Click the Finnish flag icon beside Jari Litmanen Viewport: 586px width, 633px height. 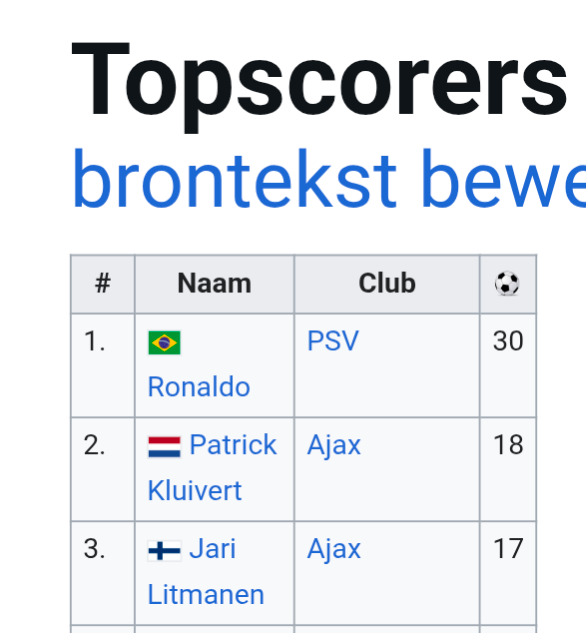click(x=164, y=551)
